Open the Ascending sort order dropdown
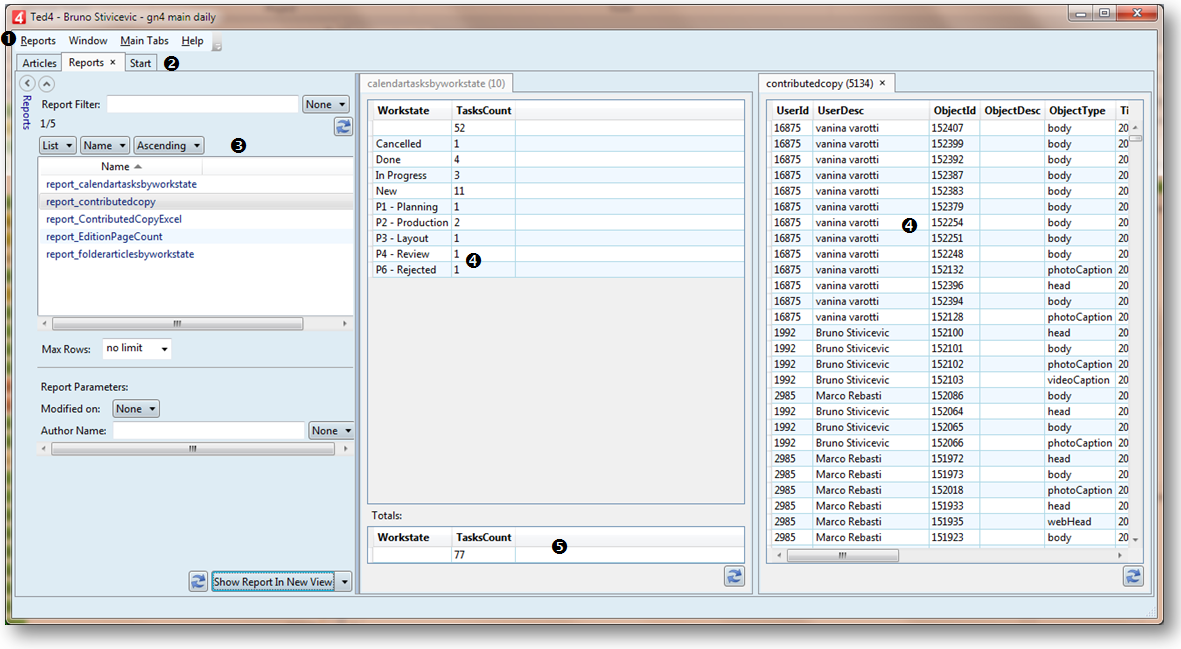The width and height of the screenshot is (1181, 649). click(169, 145)
